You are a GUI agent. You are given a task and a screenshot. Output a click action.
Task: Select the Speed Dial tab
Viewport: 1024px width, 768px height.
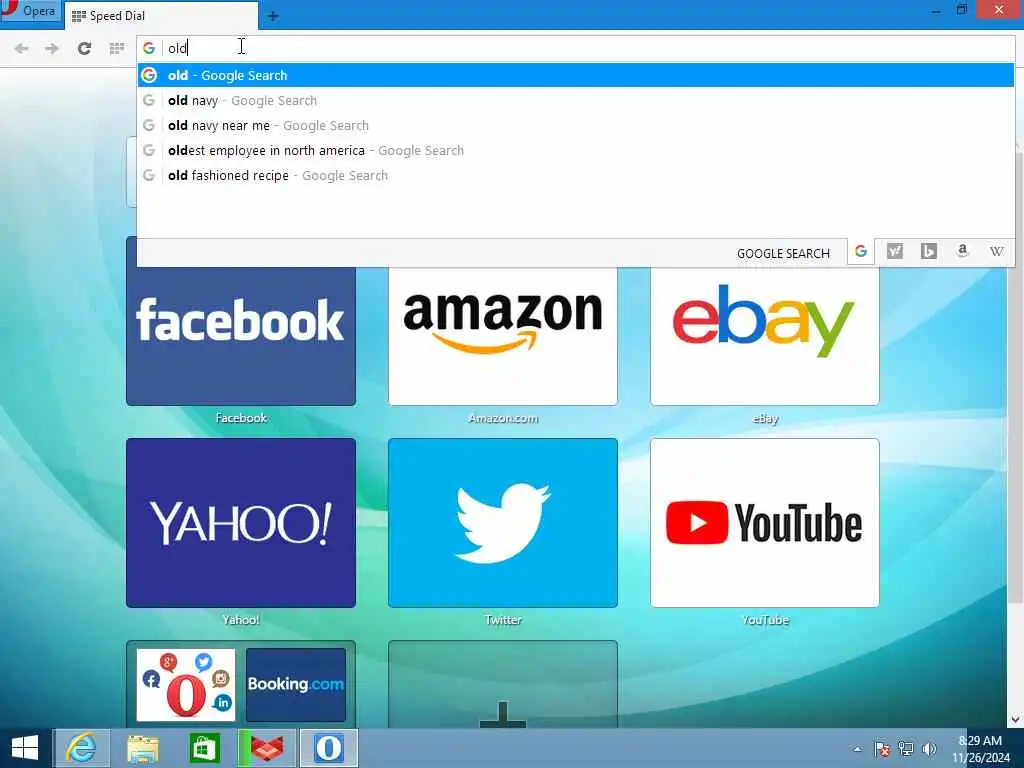[x=161, y=16]
